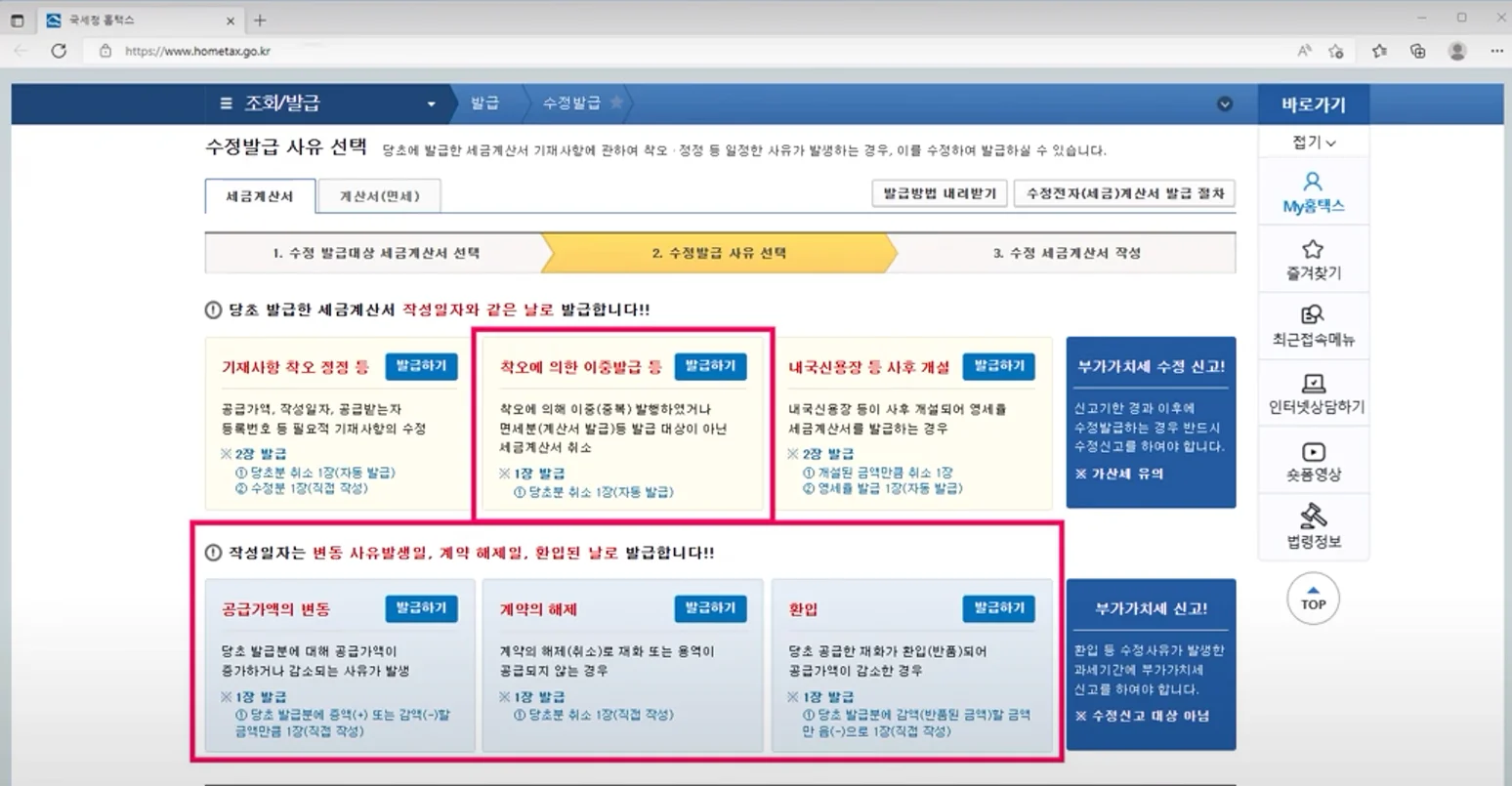The width and height of the screenshot is (1512, 786).
Task: Expand the chevron on the right of the navigation bar
Action: point(1225,103)
